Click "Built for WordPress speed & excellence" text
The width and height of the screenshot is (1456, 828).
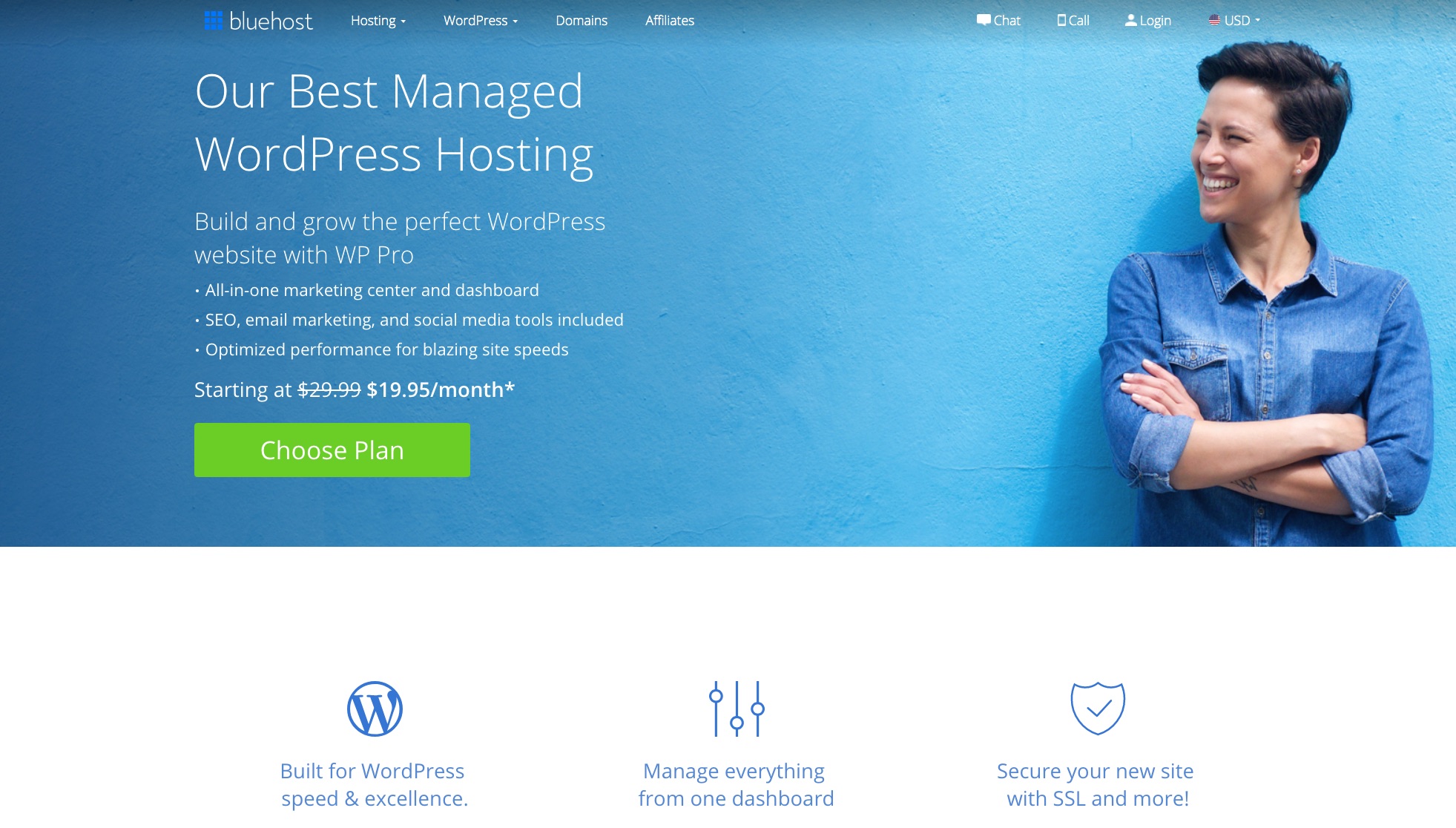(374, 784)
